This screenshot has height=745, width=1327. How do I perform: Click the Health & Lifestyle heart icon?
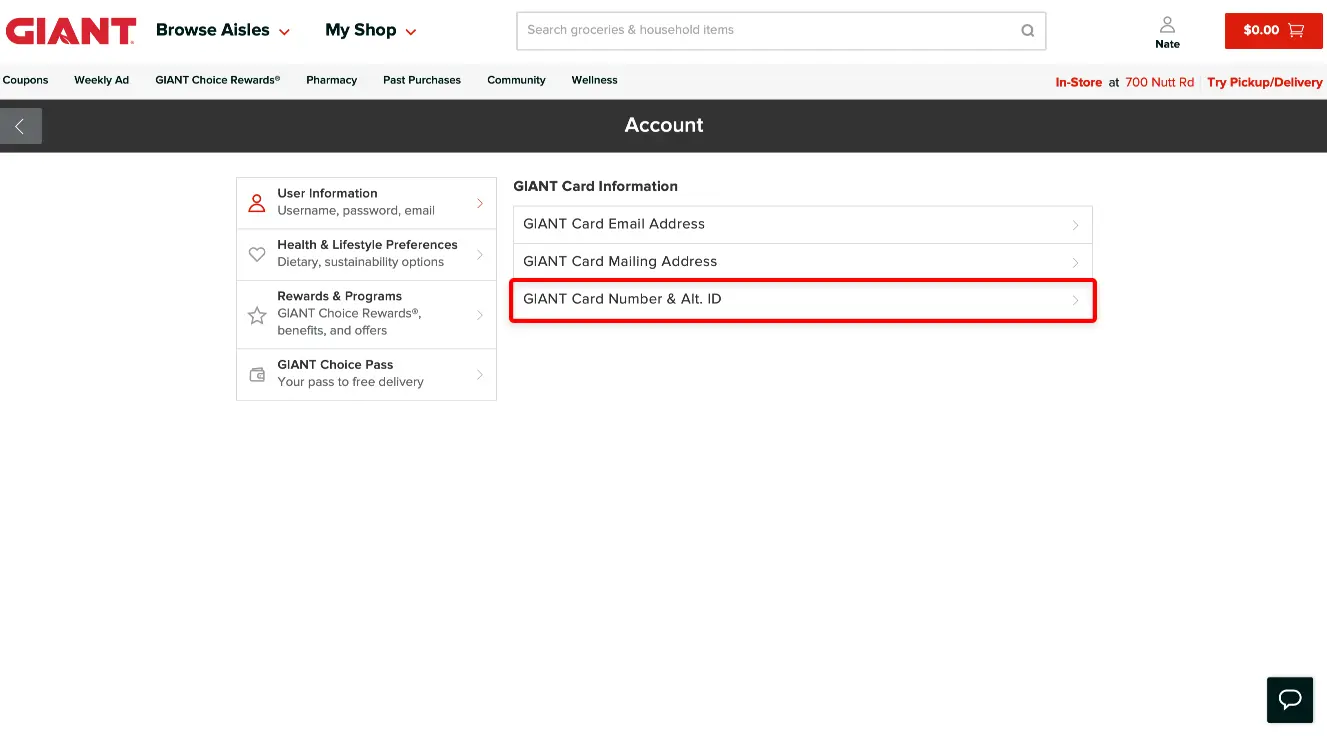257,254
